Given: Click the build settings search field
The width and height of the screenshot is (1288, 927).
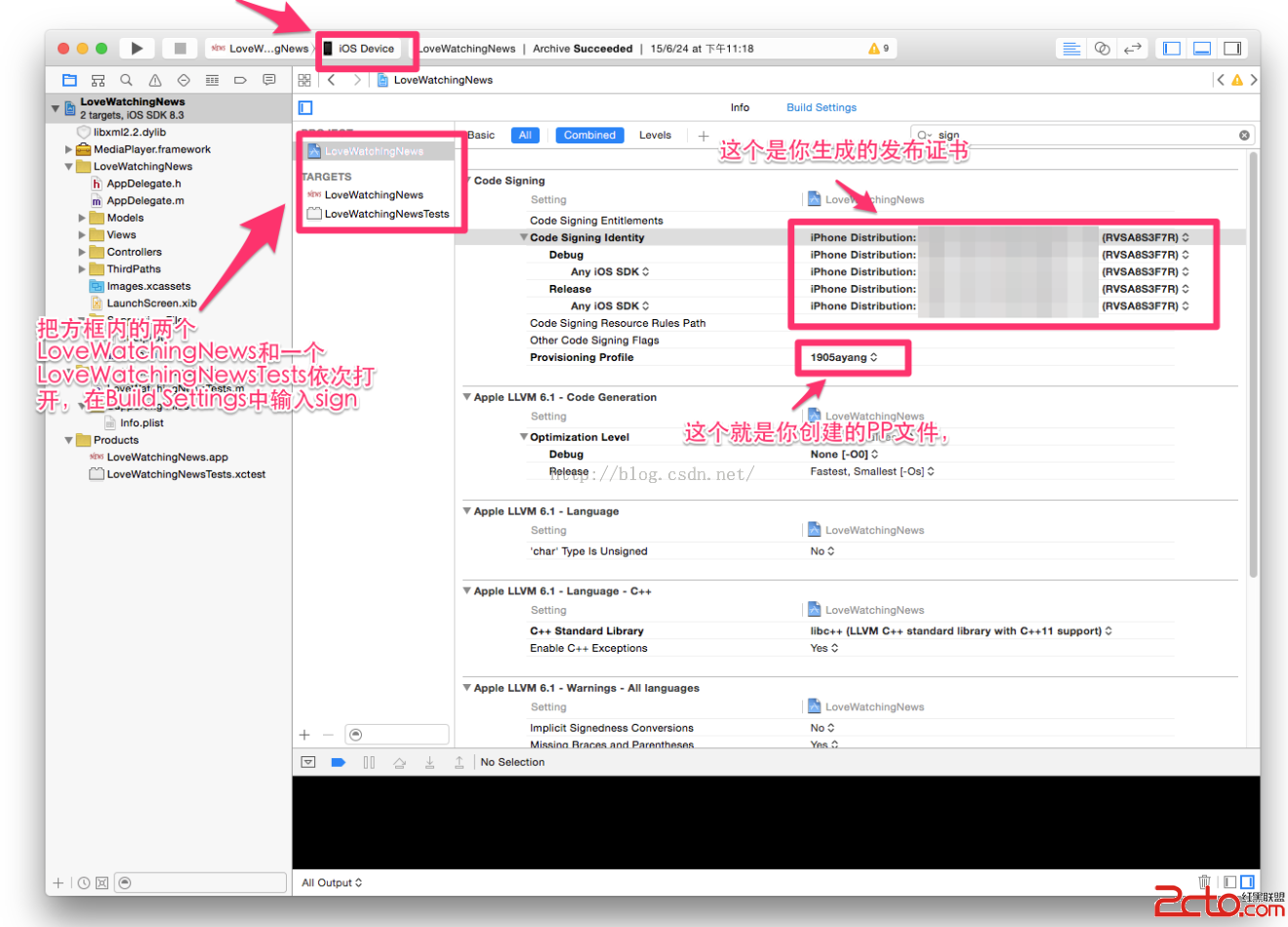Looking at the screenshot, I should point(1081,136).
